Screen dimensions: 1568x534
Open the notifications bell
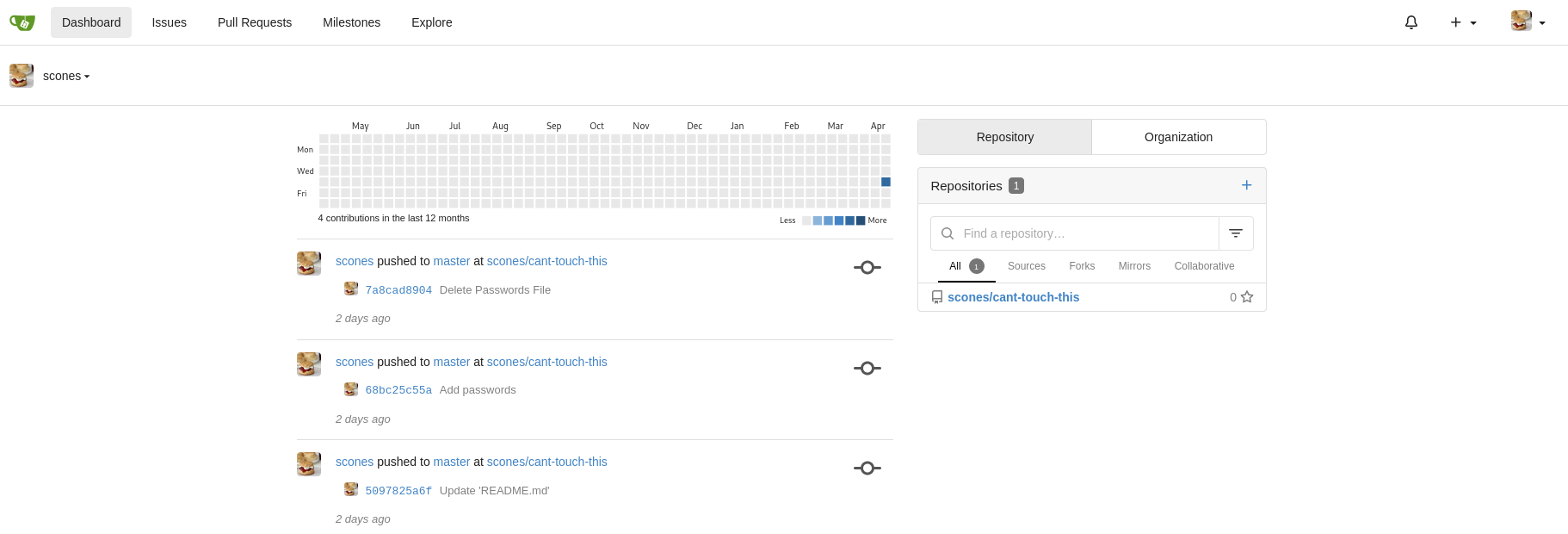1411,22
